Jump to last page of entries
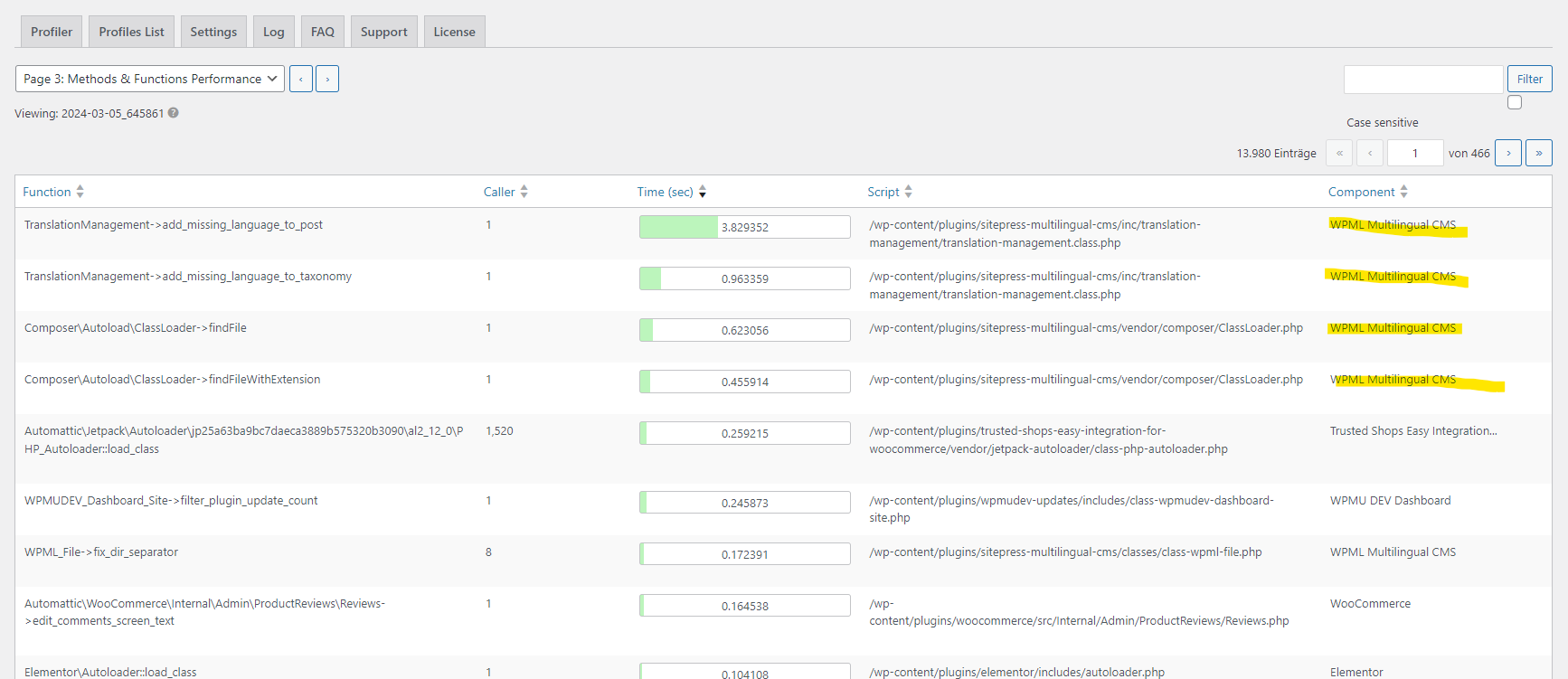1568x679 pixels. [x=1539, y=153]
